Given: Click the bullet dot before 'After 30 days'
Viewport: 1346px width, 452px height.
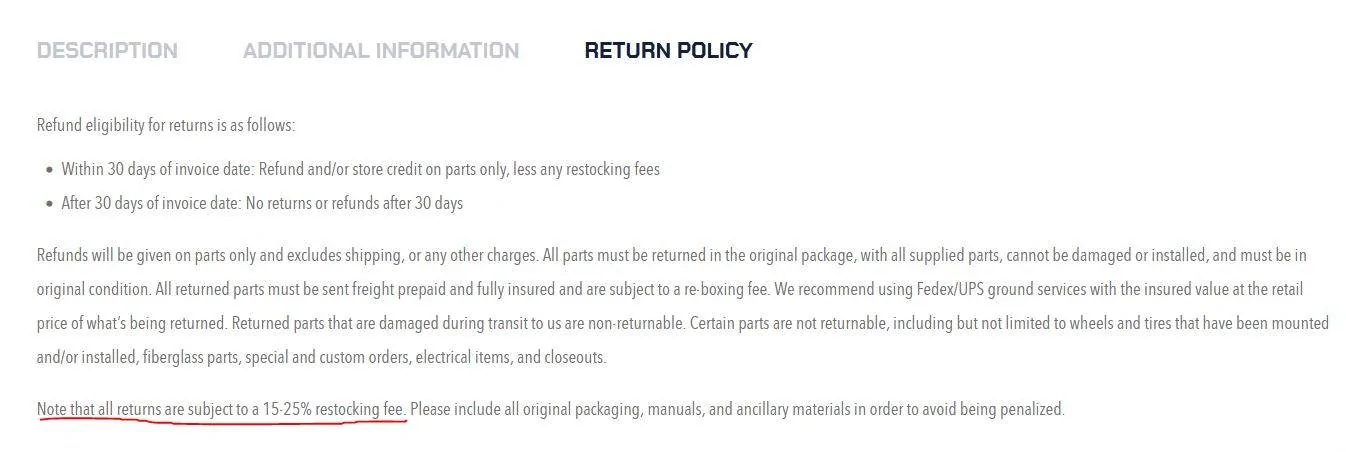Looking at the screenshot, I should pyautogui.click(x=49, y=204).
